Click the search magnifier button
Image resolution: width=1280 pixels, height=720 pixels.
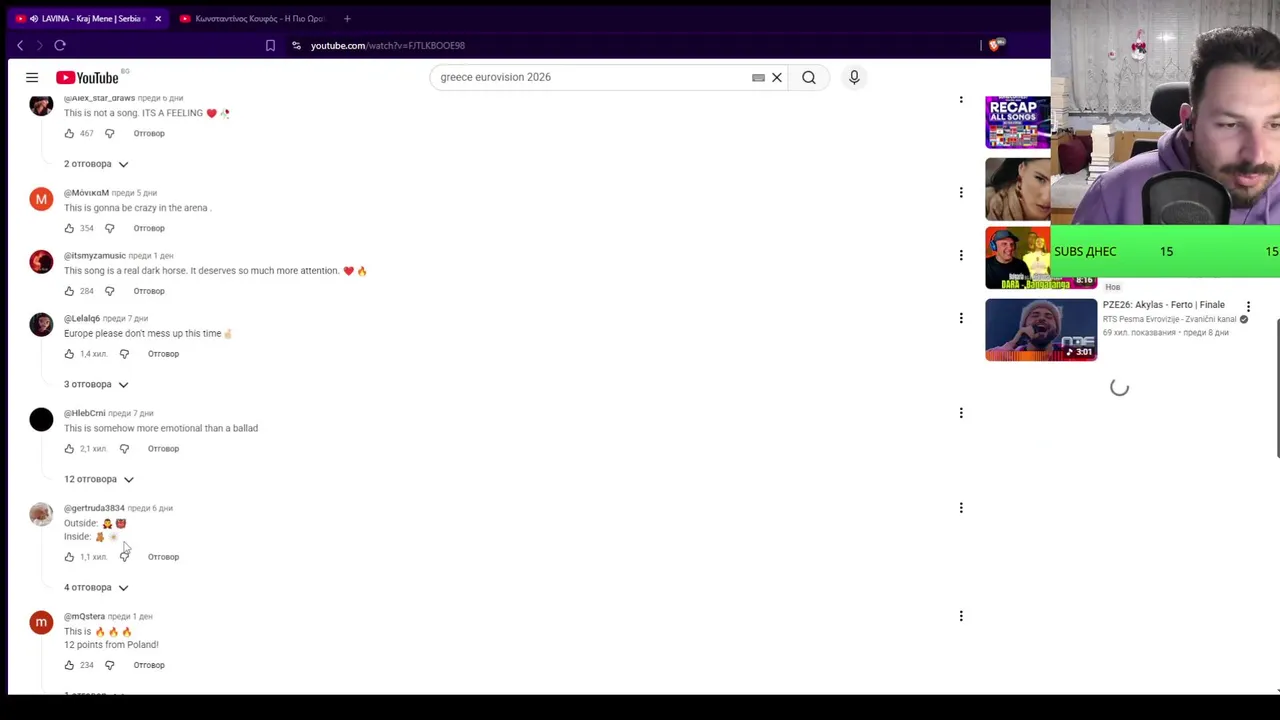808,77
